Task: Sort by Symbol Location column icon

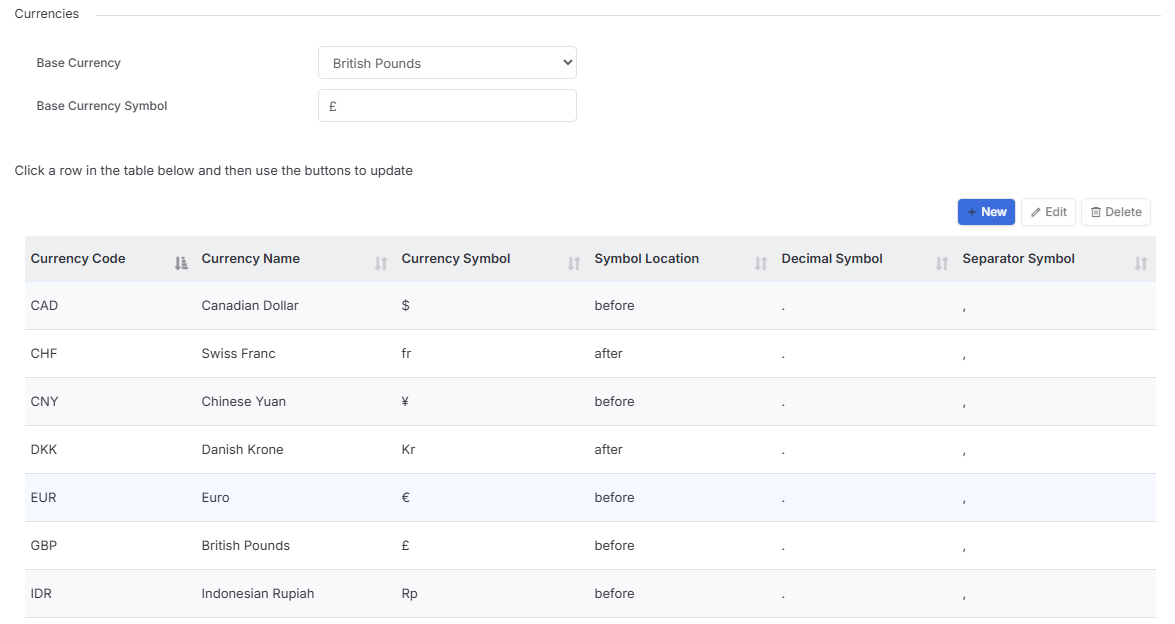Action: [x=761, y=263]
